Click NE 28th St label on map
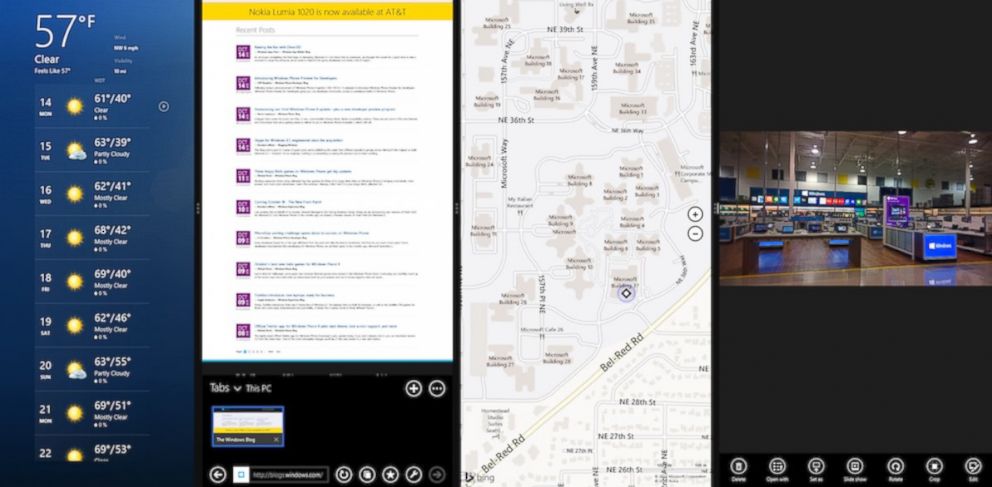 click(x=636, y=402)
